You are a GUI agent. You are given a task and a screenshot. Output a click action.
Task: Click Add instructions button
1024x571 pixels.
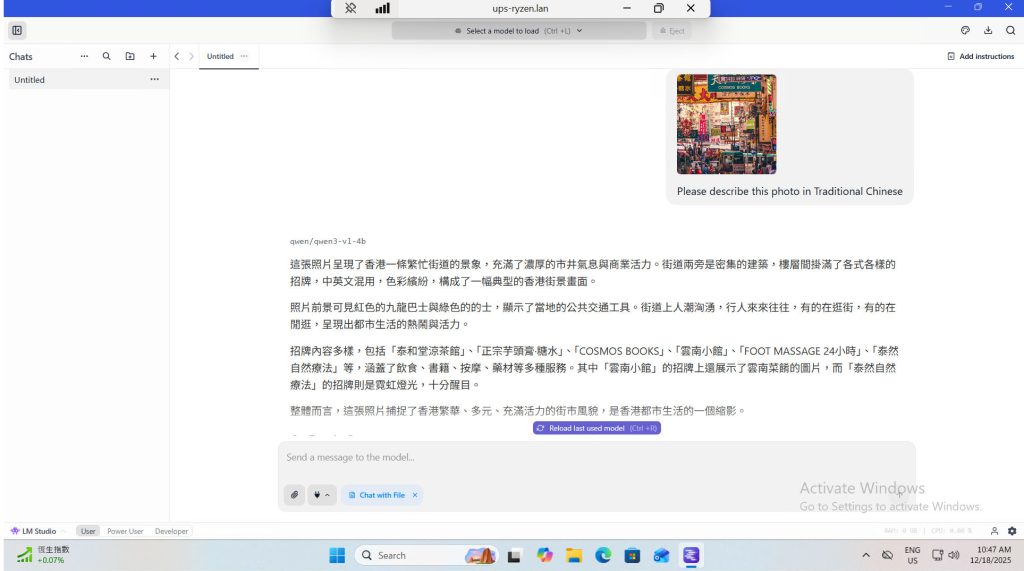point(980,57)
